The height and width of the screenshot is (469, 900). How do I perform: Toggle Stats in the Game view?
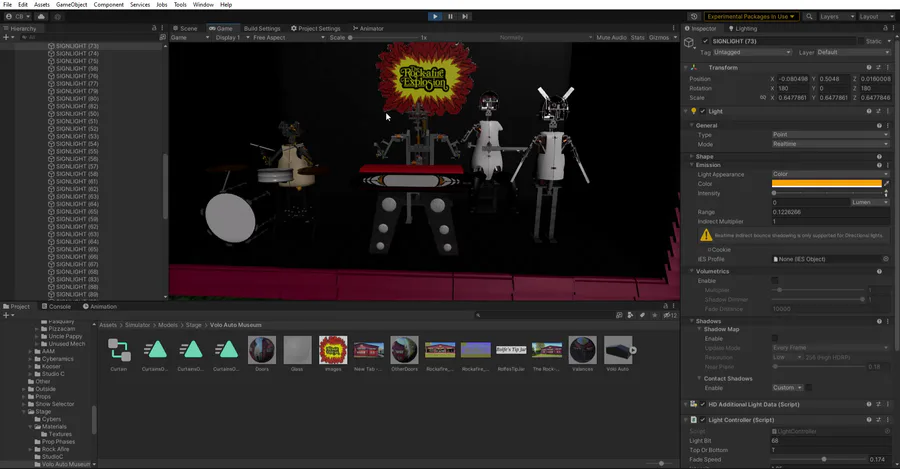(638, 37)
